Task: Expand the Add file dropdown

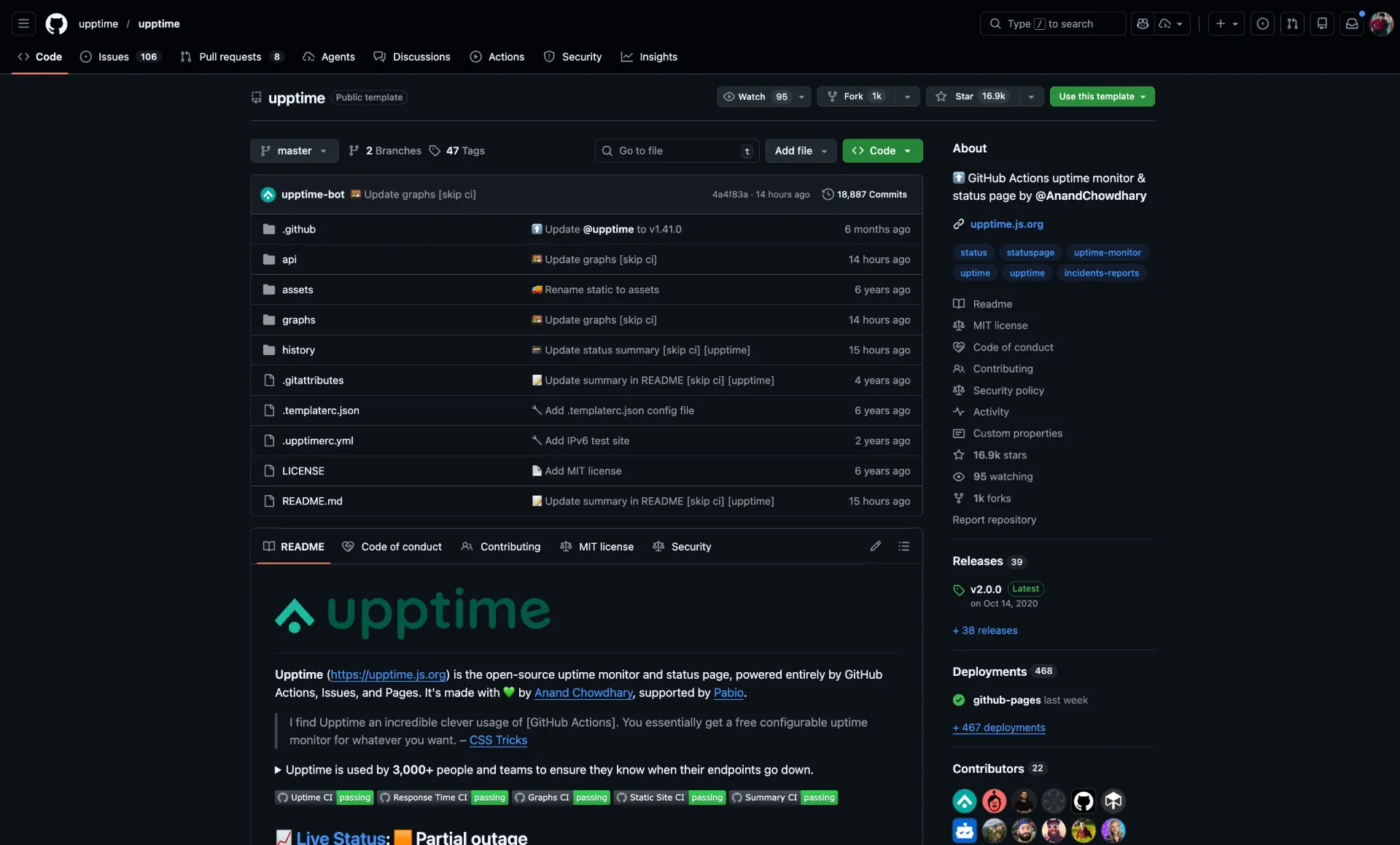Action: (x=800, y=151)
